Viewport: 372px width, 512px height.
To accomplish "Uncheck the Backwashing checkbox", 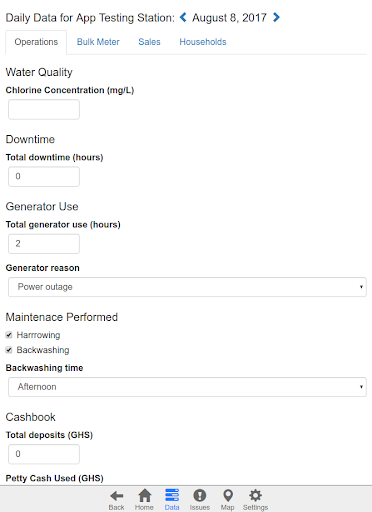I will 9,350.
